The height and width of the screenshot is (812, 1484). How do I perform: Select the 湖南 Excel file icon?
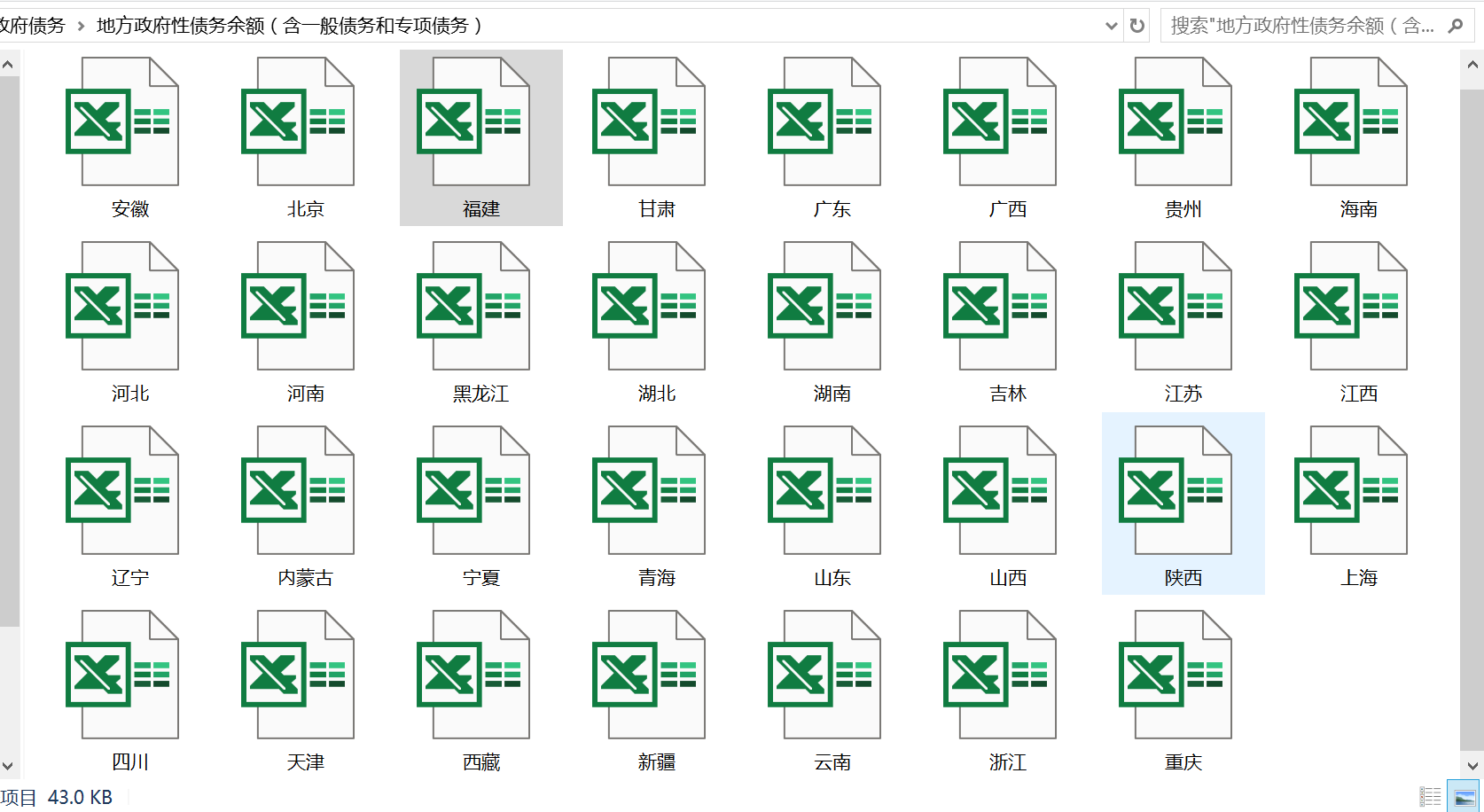pyautogui.click(x=824, y=306)
